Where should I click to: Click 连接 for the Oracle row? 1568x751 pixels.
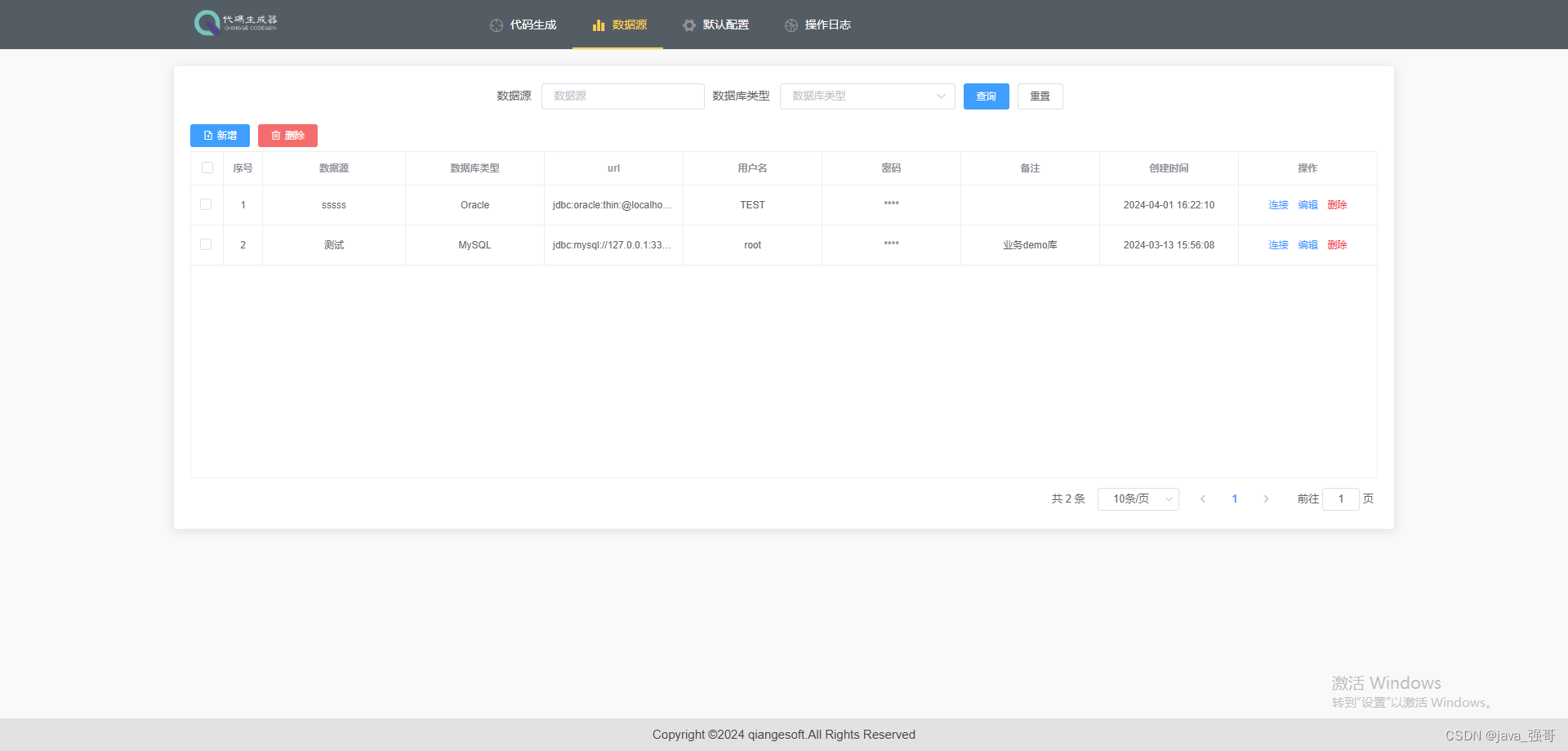pyautogui.click(x=1278, y=205)
